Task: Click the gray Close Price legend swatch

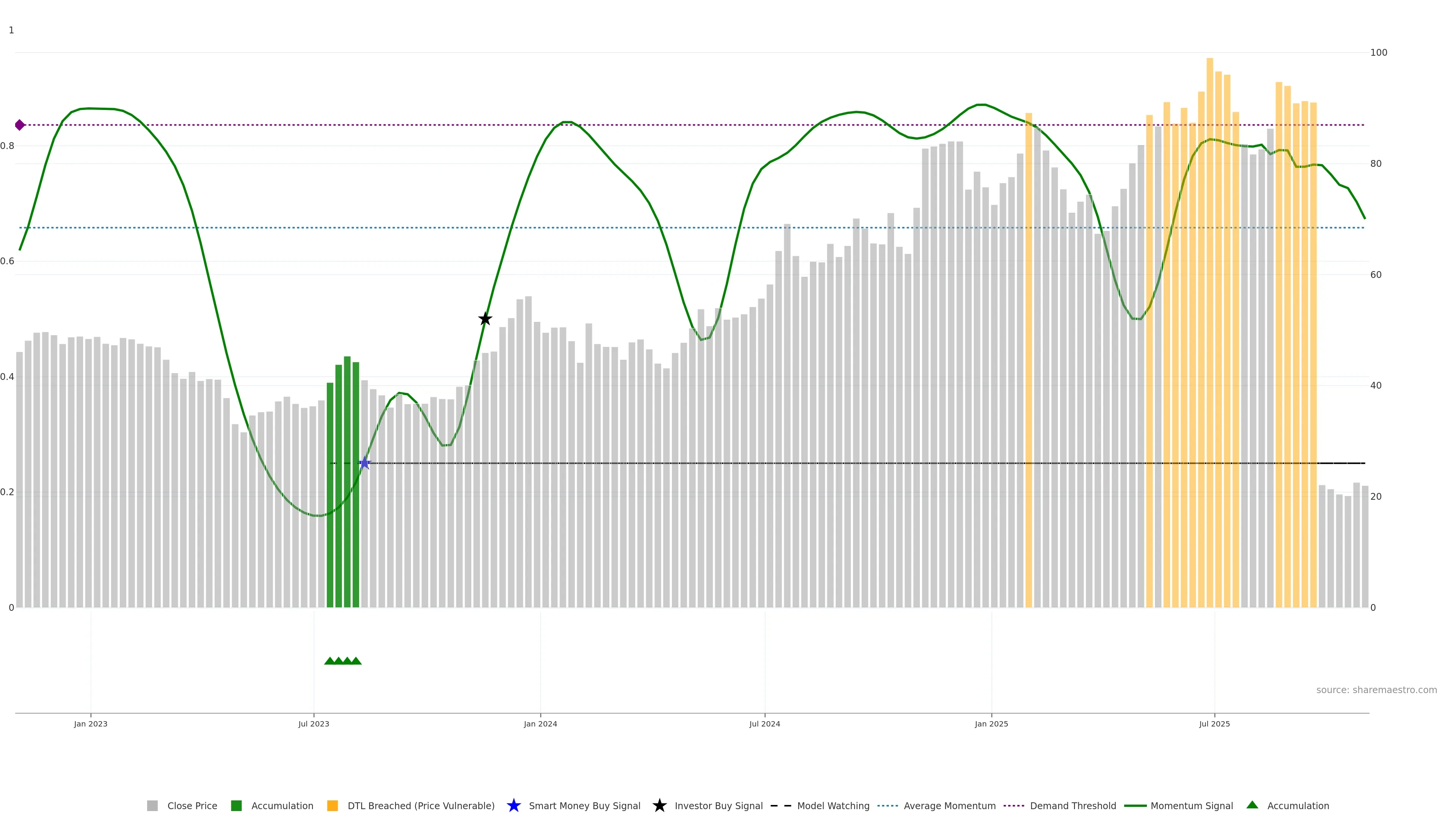Action: (152, 805)
